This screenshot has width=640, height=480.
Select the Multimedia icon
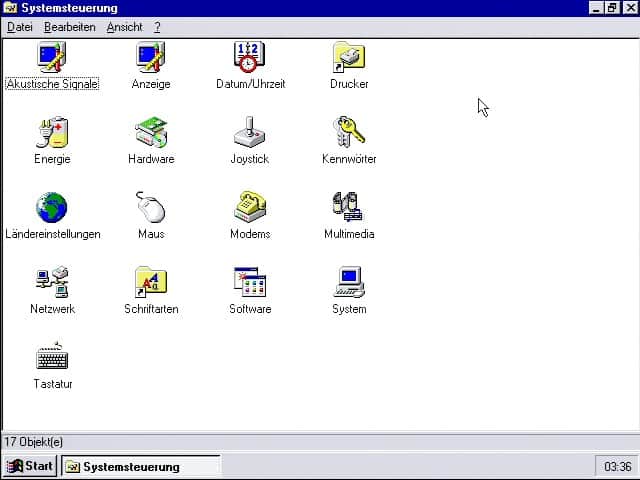coord(348,207)
